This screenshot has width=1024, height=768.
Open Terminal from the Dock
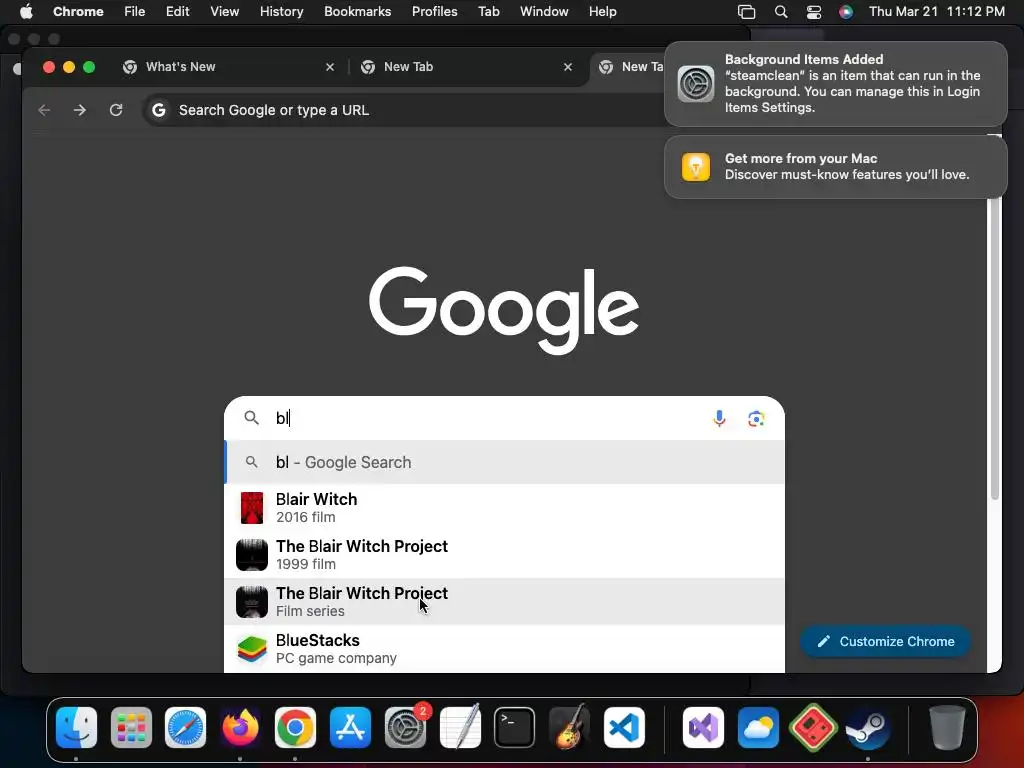tap(515, 728)
